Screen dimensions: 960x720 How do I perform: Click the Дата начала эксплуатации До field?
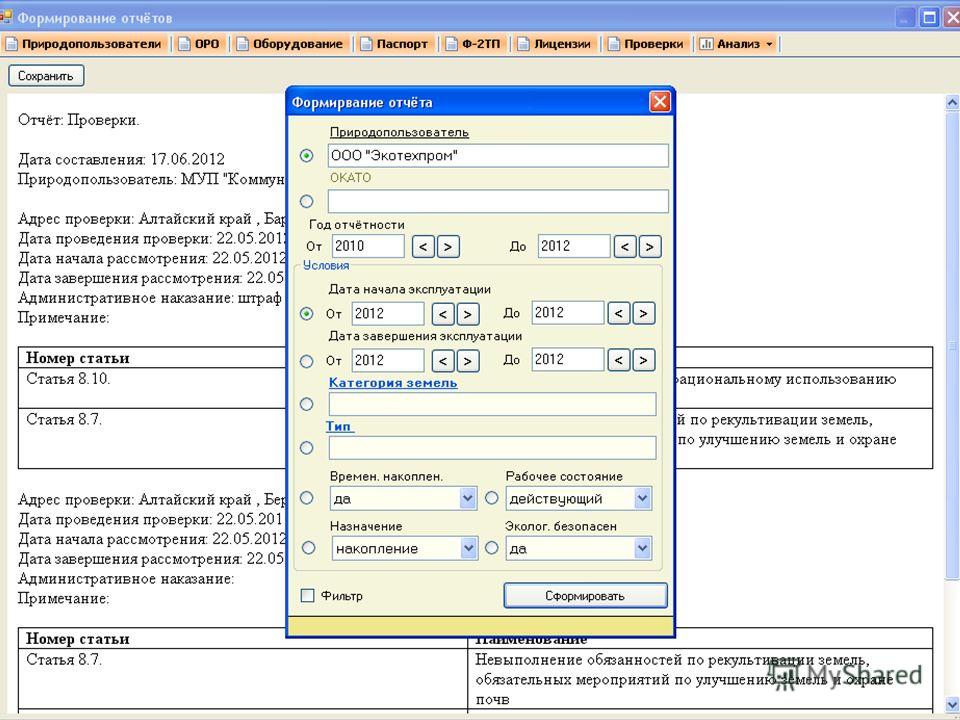click(568, 313)
